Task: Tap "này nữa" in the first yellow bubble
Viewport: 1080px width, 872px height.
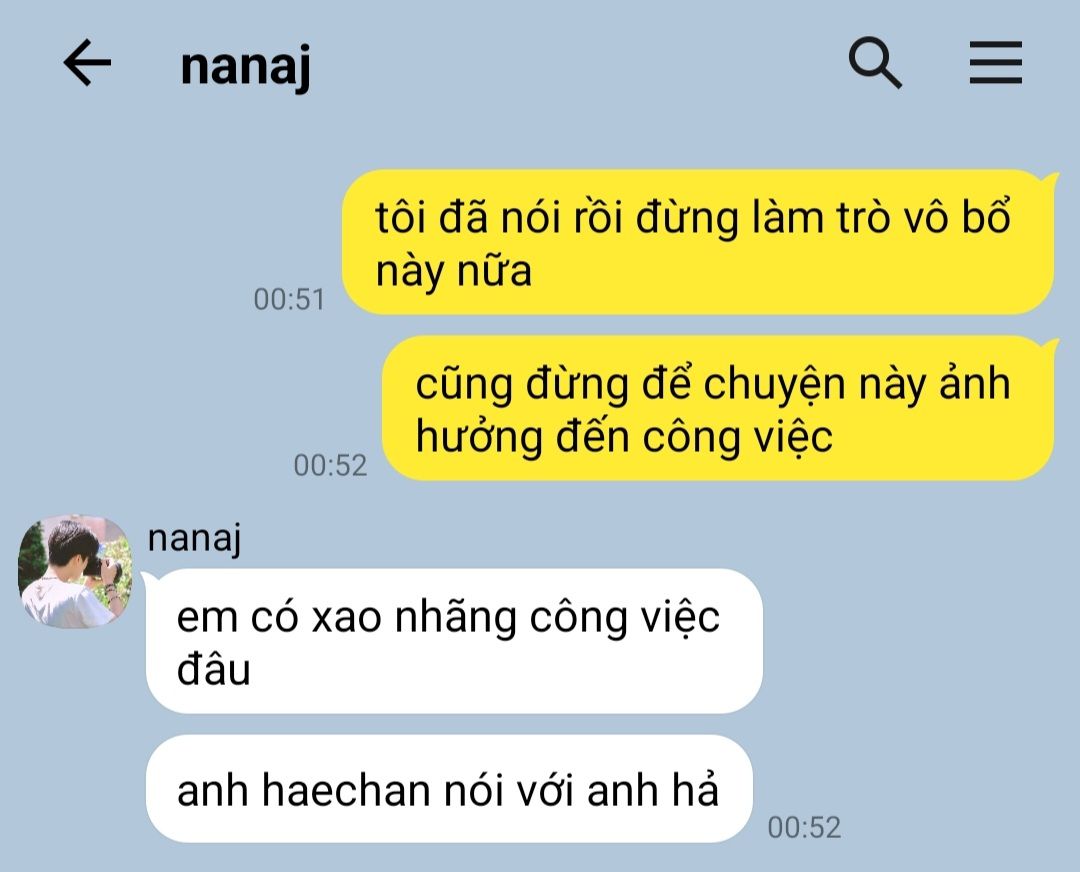Action: pos(453,271)
